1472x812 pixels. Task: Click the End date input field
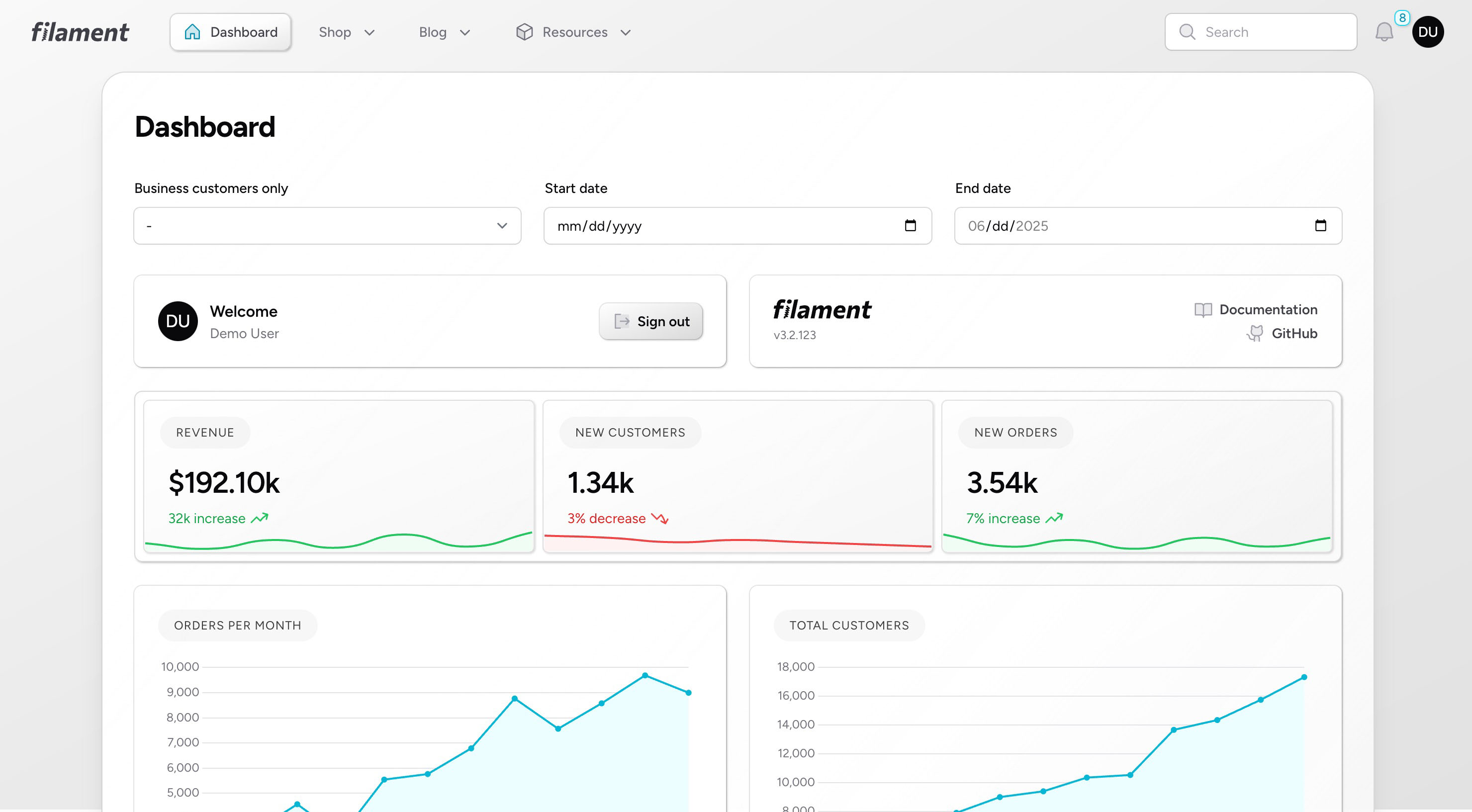(1148, 226)
